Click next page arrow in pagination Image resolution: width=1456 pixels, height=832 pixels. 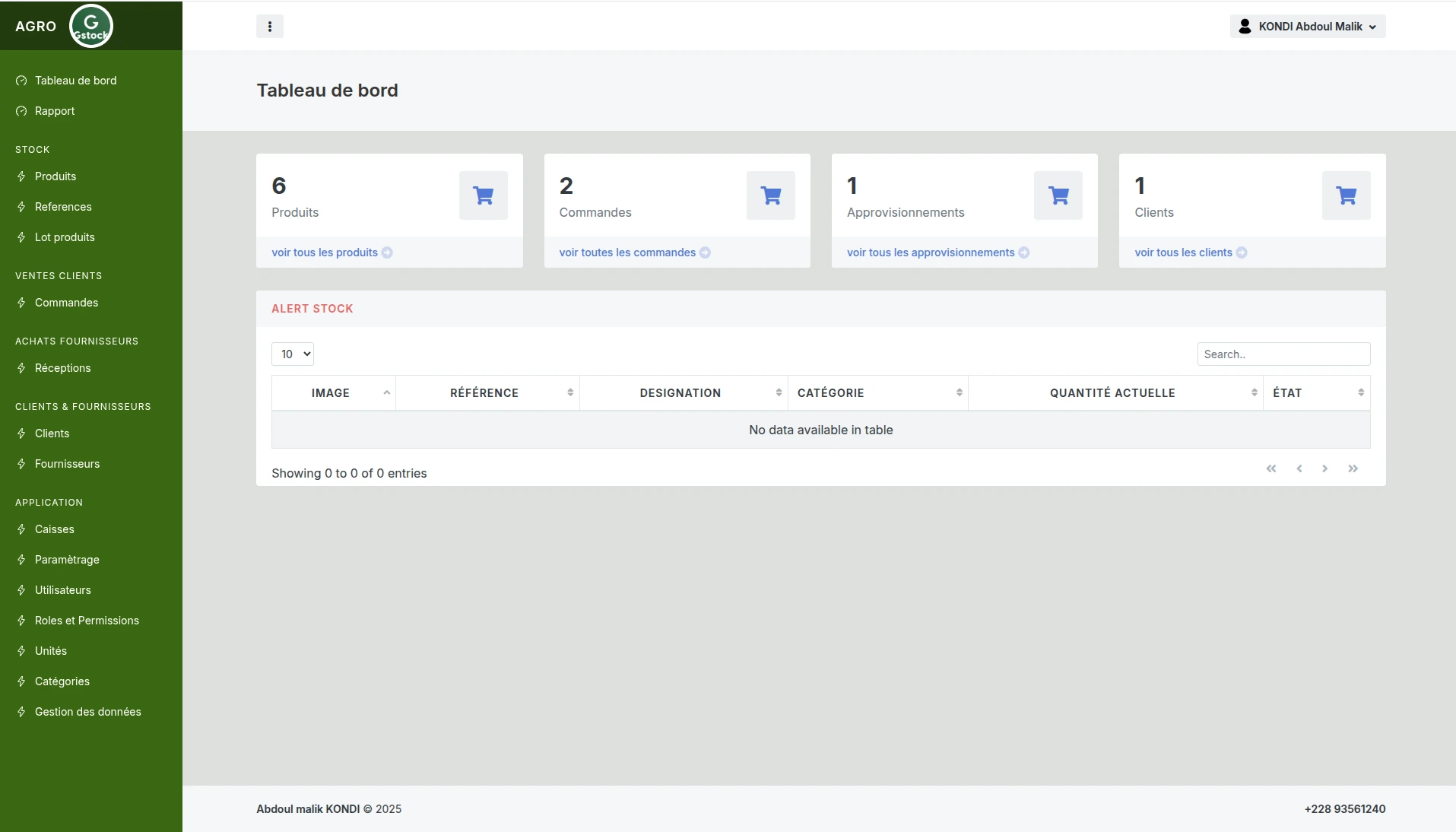coord(1324,468)
